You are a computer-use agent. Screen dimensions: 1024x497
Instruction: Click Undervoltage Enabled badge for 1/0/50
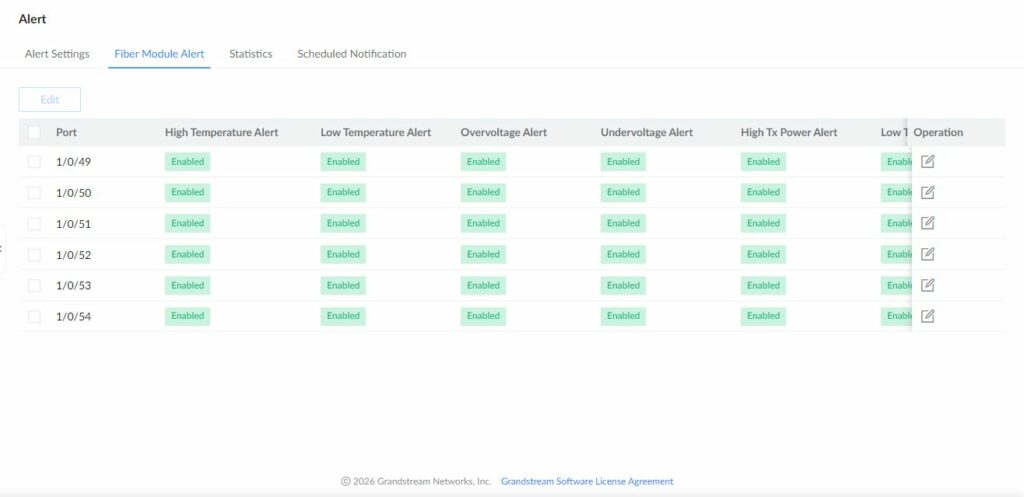pyautogui.click(x=623, y=192)
